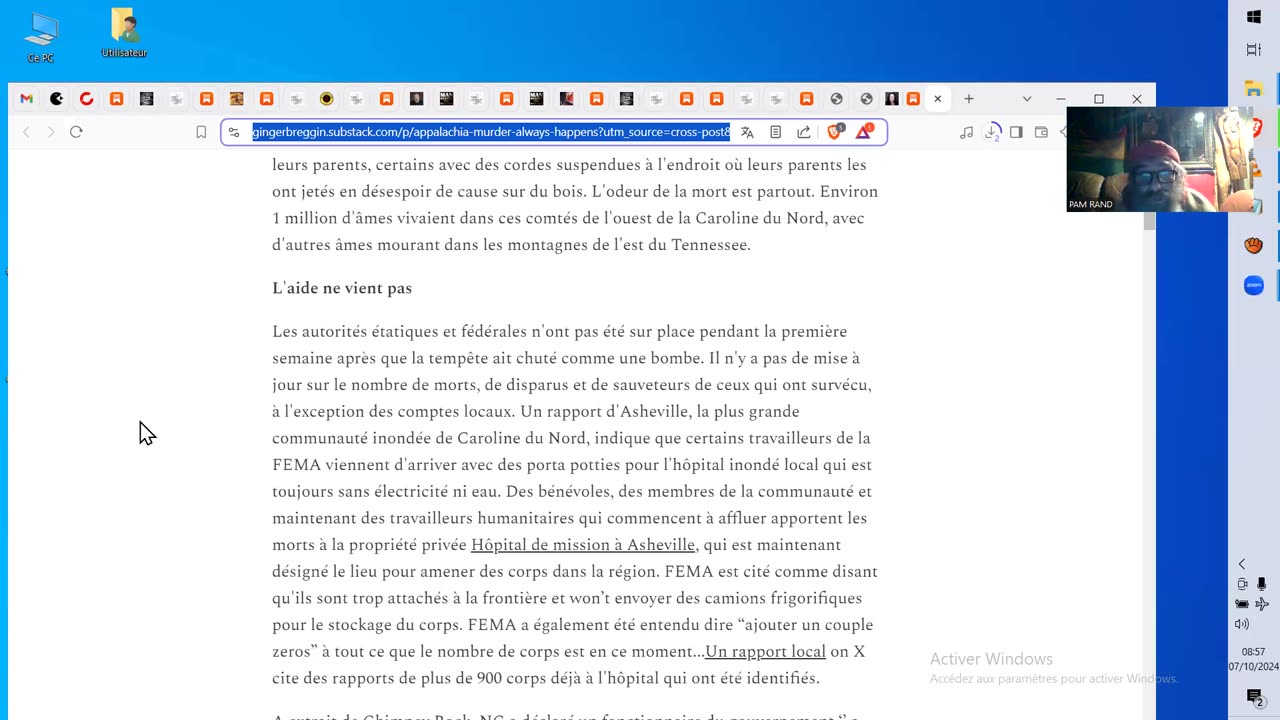Expand the tab search chevron

(1027, 99)
